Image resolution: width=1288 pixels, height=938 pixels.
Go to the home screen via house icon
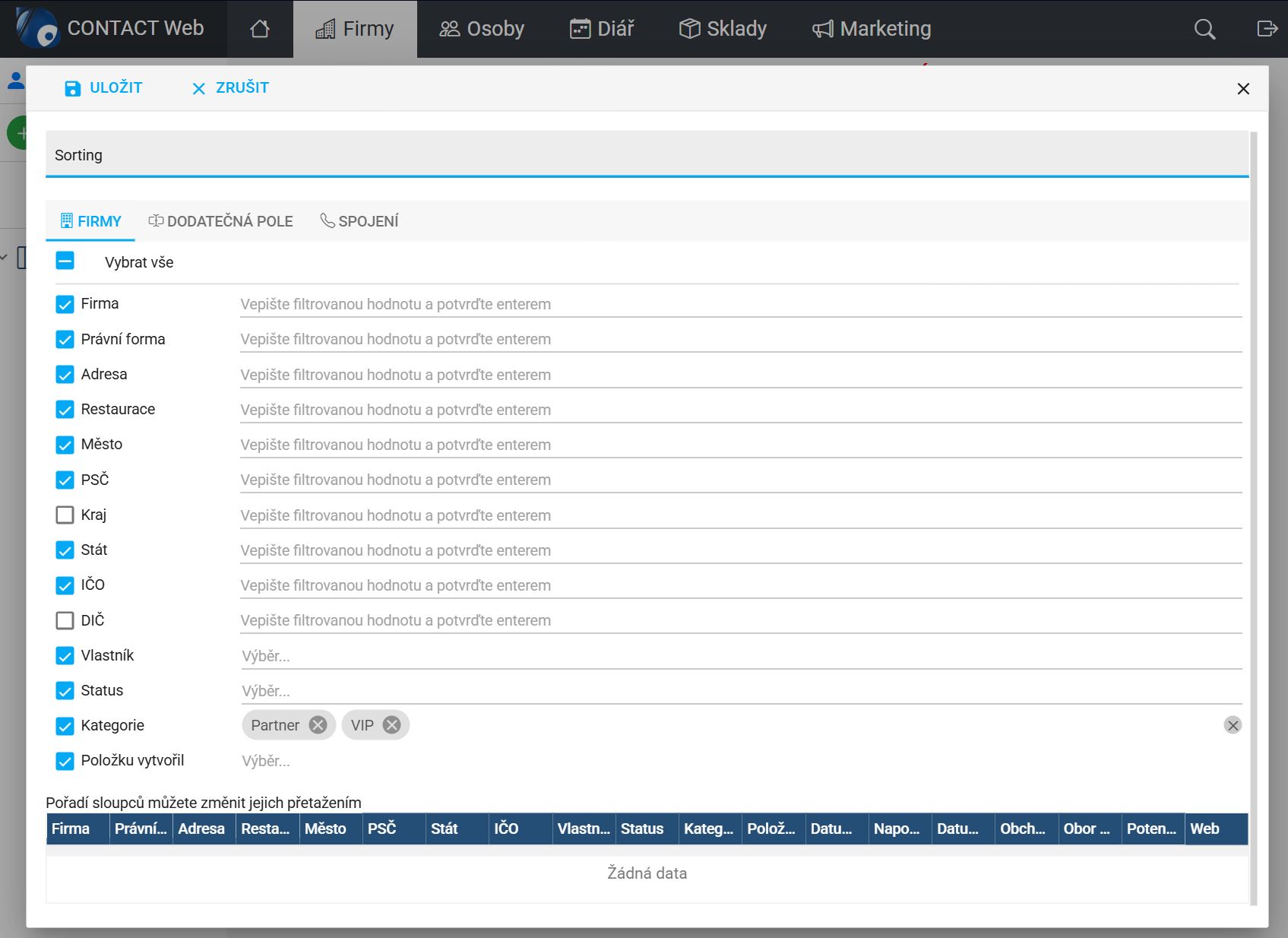(x=259, y=29)
